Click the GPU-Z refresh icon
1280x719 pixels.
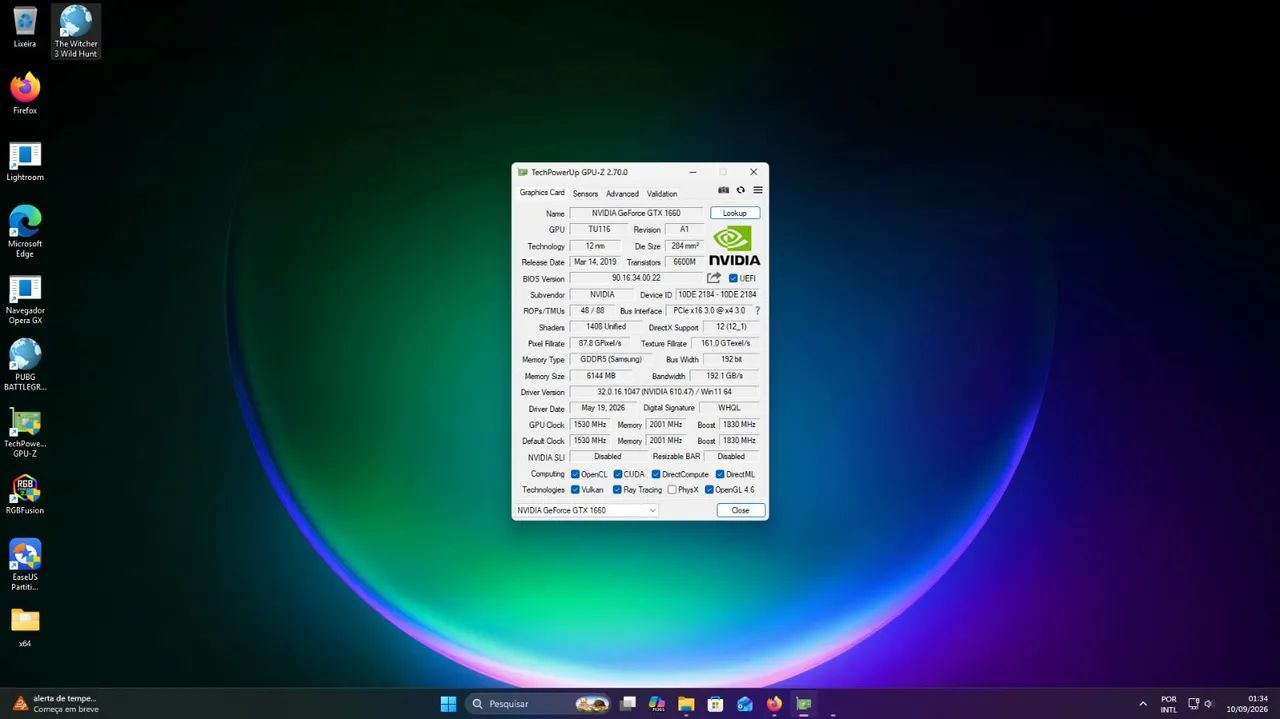click(741, 190)
